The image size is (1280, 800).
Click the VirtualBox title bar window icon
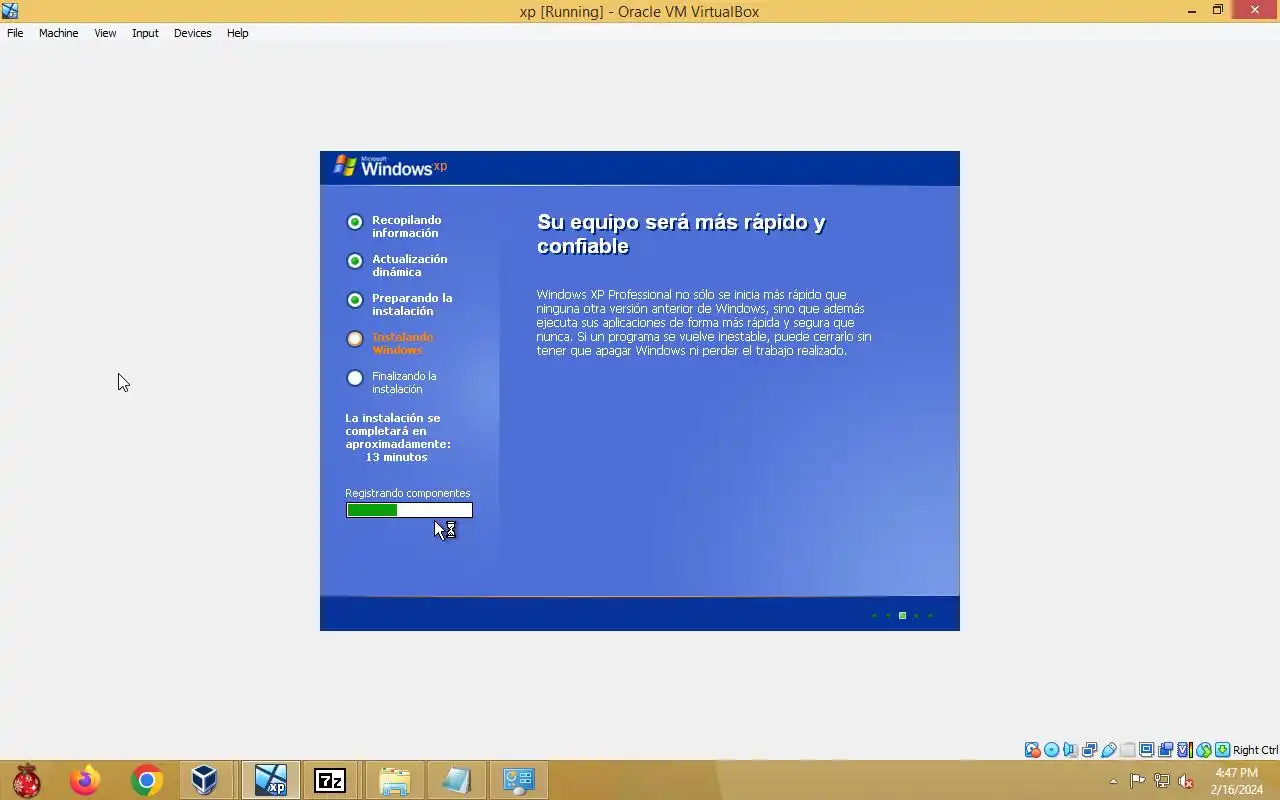click(10, 11)
